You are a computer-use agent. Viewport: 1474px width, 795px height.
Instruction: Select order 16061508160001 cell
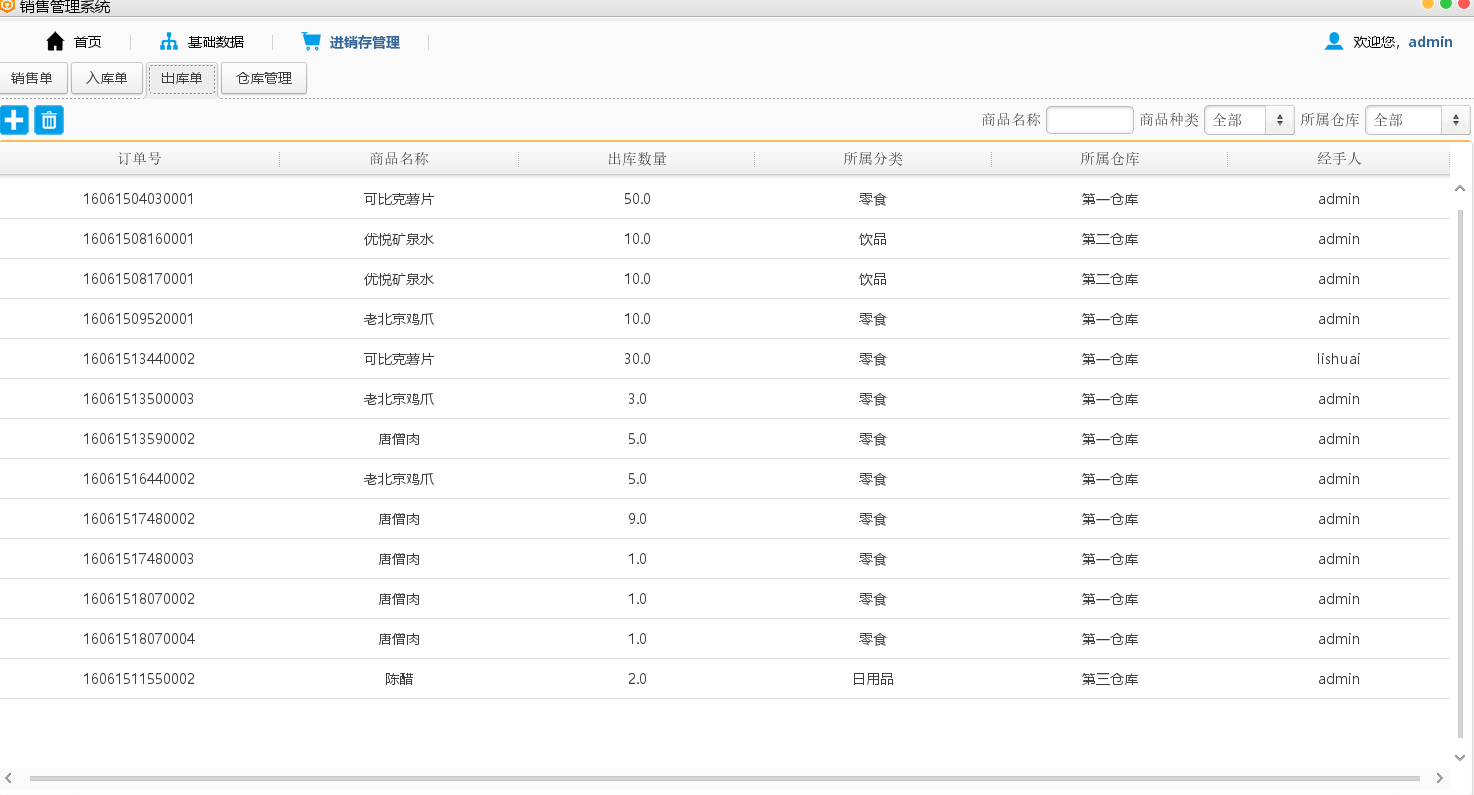[139, 239]
